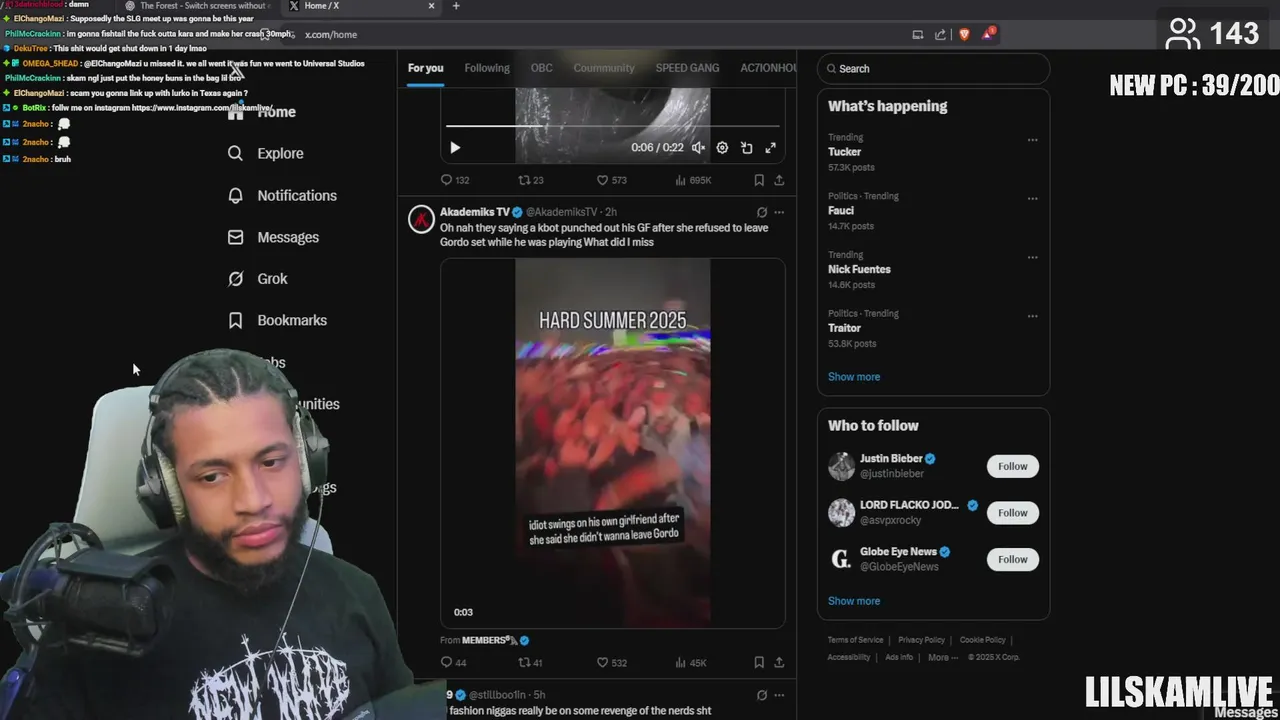Open more options on Akademiks TV post
This screenshot has height=720, width=1280.
(x=779, y=212)
